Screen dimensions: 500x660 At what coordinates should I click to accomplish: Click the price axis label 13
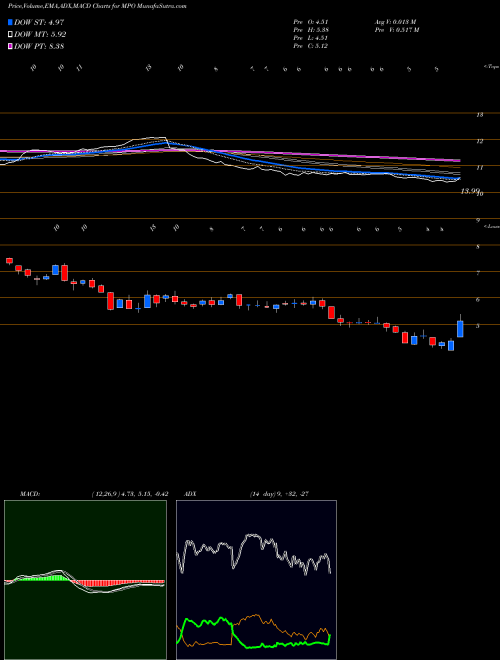(479, 114)
